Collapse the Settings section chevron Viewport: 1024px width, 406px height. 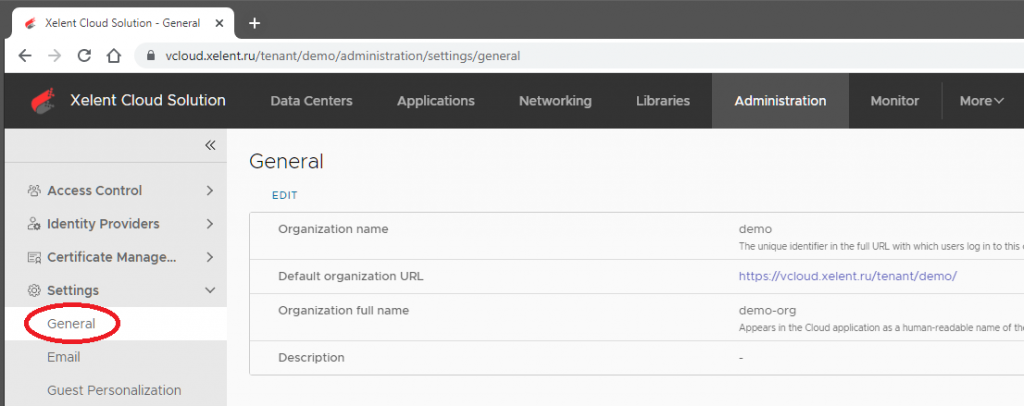click(x=210, y=290)
